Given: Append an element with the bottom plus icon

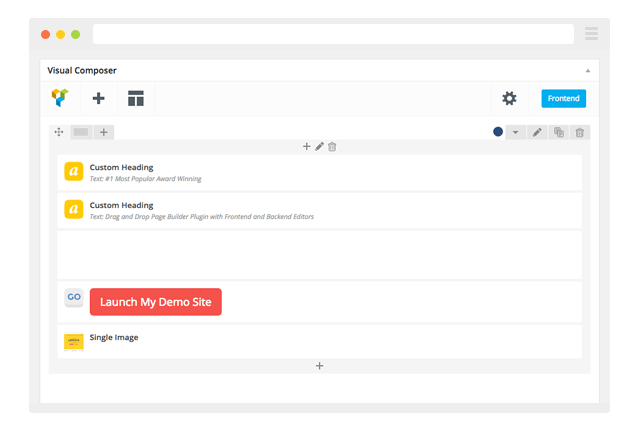Looking at the screenshot, I should click(320, 366).
